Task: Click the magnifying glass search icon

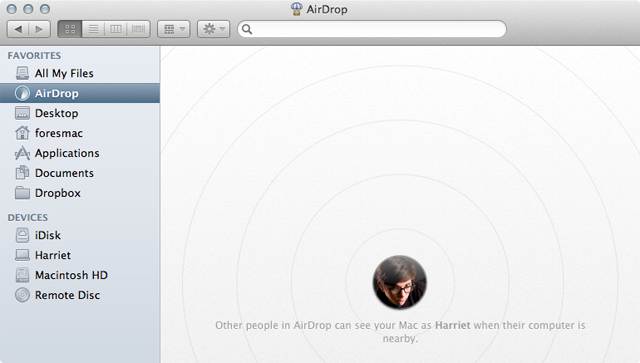Action: click(247, 29)
